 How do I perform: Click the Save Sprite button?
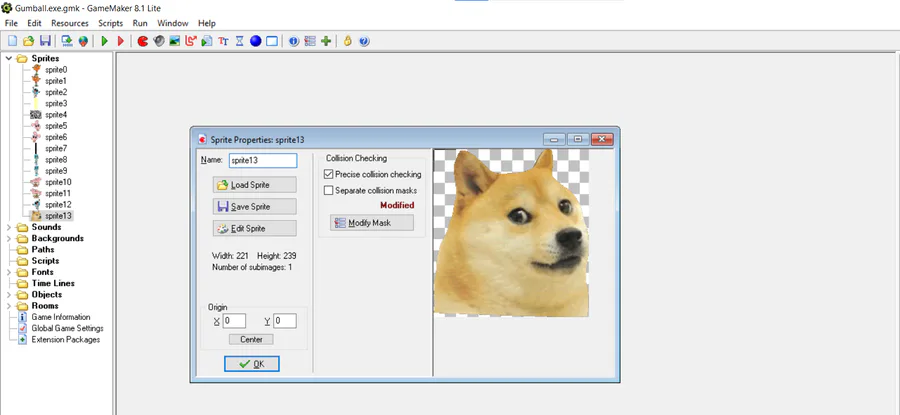click(x=254, y=207)
